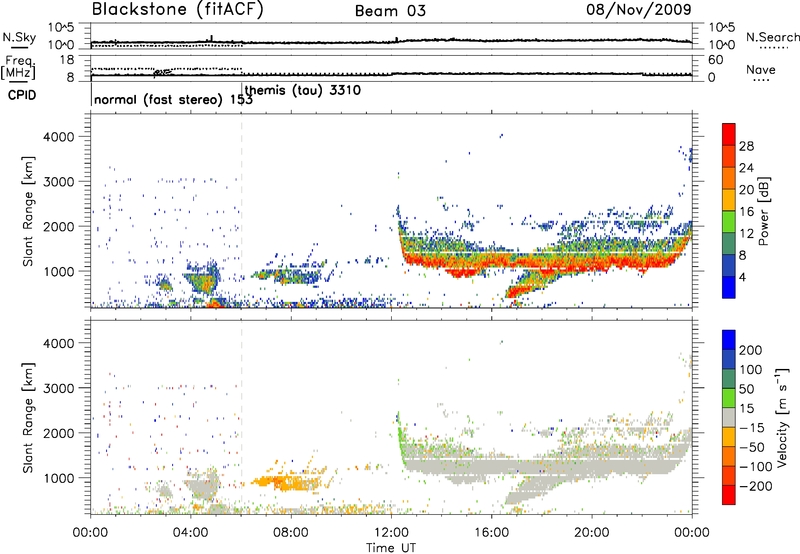Viewport: 800px width, 554px height.
Task: Click the 'N.Search' legend label
Action: click(x=772, y=37)
